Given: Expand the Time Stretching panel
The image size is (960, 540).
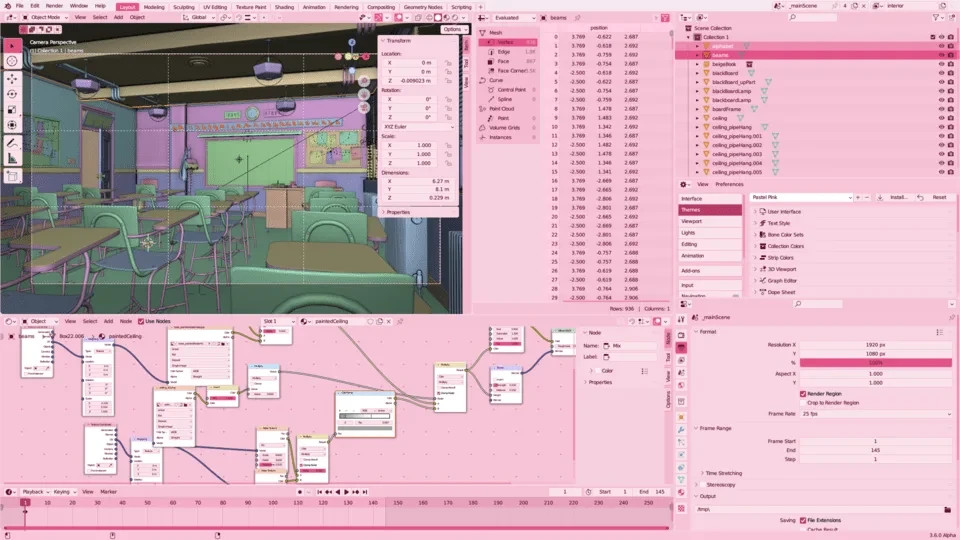Looking at the screenshot, I should (722, 473).
